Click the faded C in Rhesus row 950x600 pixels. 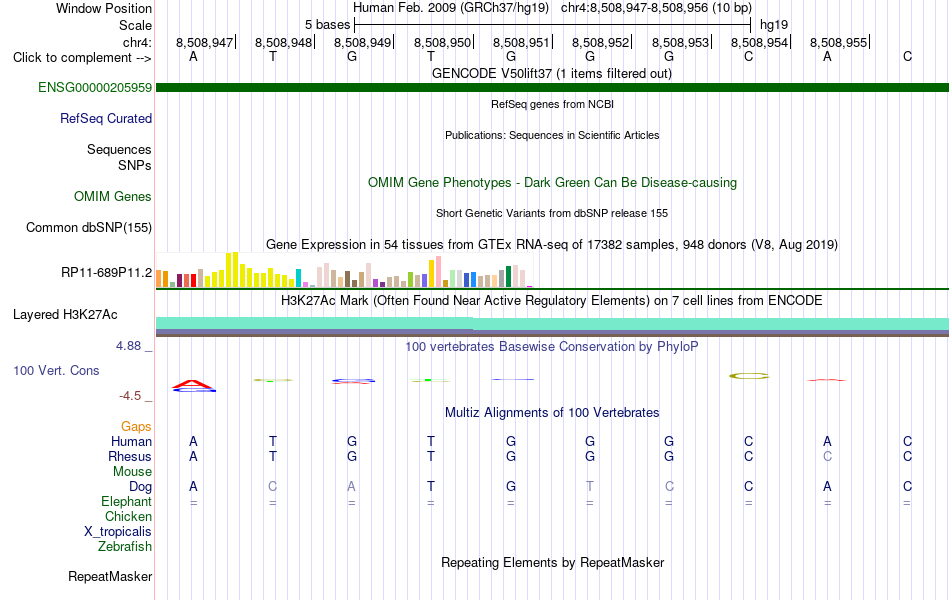click(x=828, y=456)
